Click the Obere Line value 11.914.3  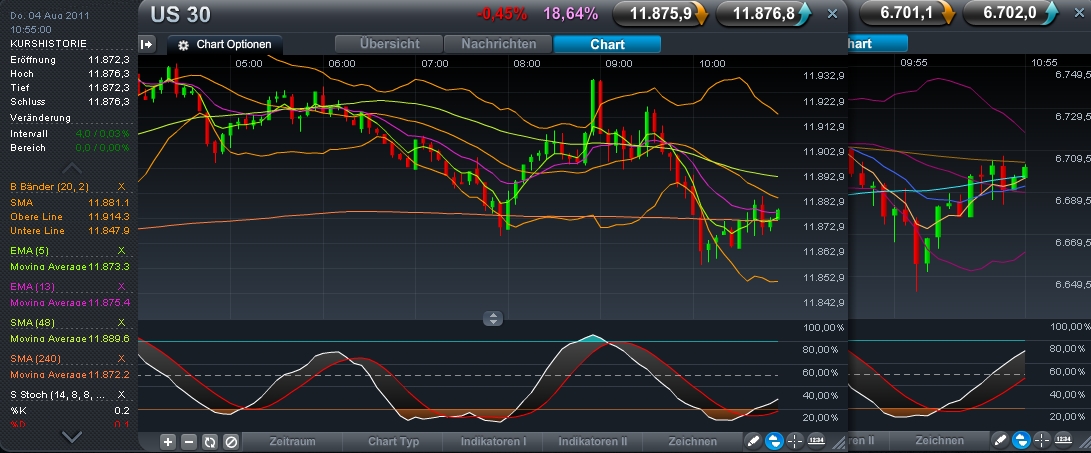(x=109, y=216)
